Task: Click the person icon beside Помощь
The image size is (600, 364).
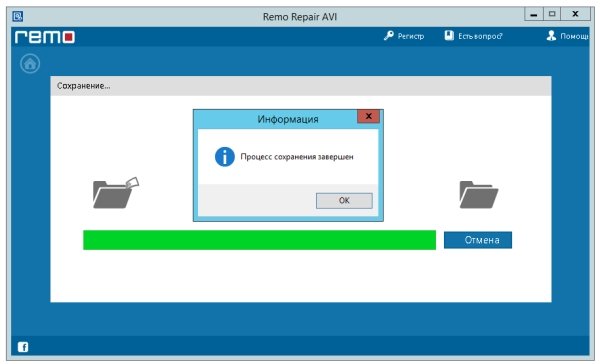Action: click(551, 36)
